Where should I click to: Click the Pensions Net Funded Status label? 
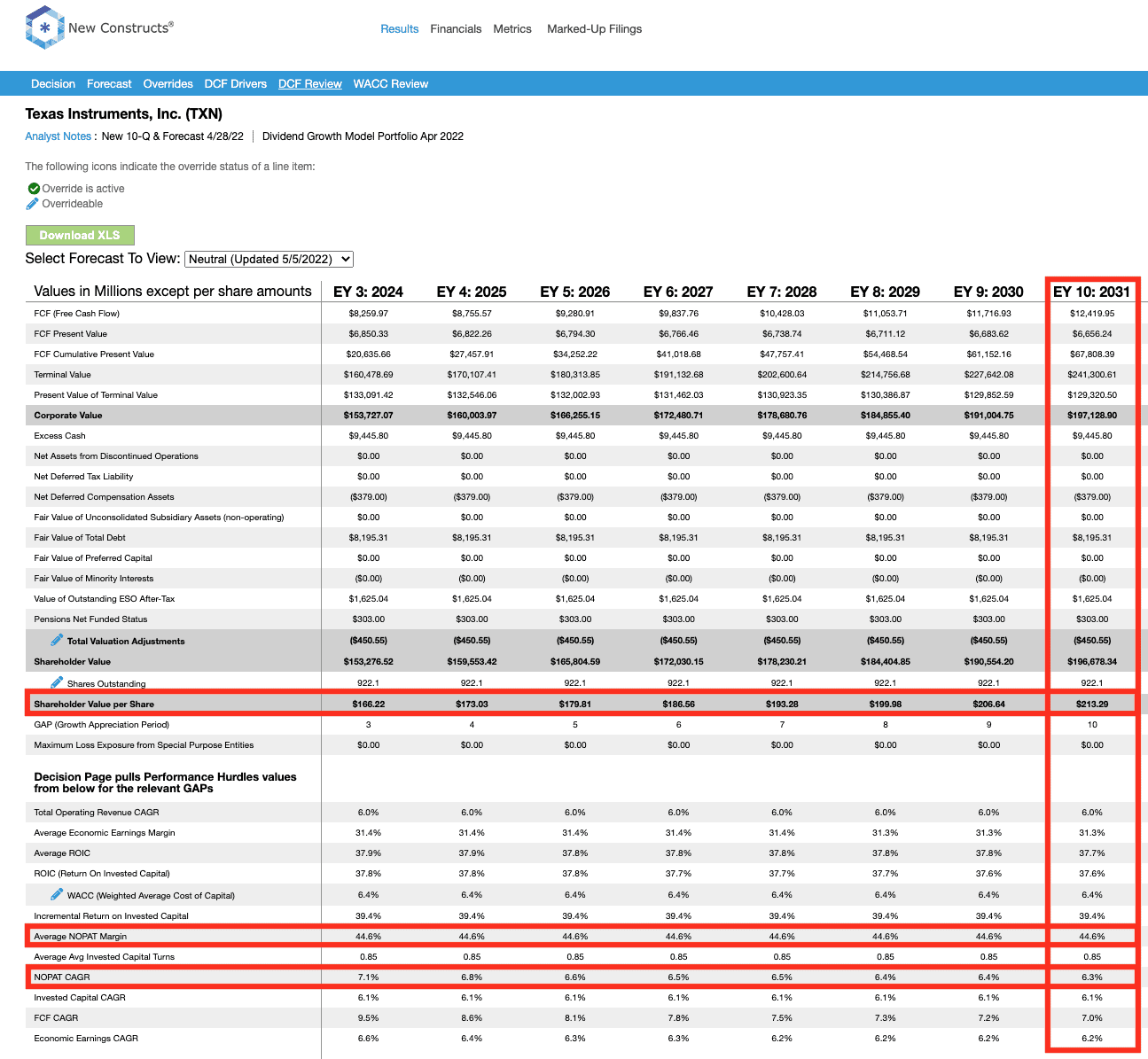coord(90,619)
